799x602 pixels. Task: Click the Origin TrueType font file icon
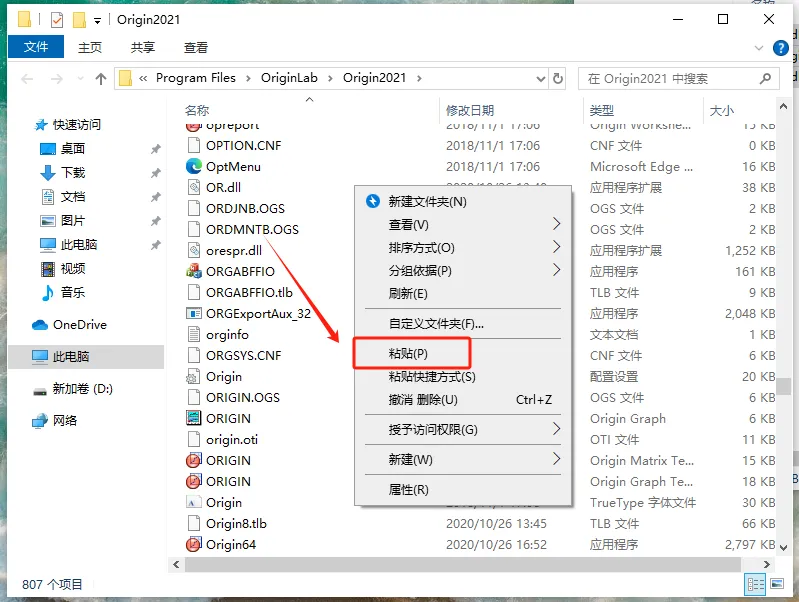(194, 502)
